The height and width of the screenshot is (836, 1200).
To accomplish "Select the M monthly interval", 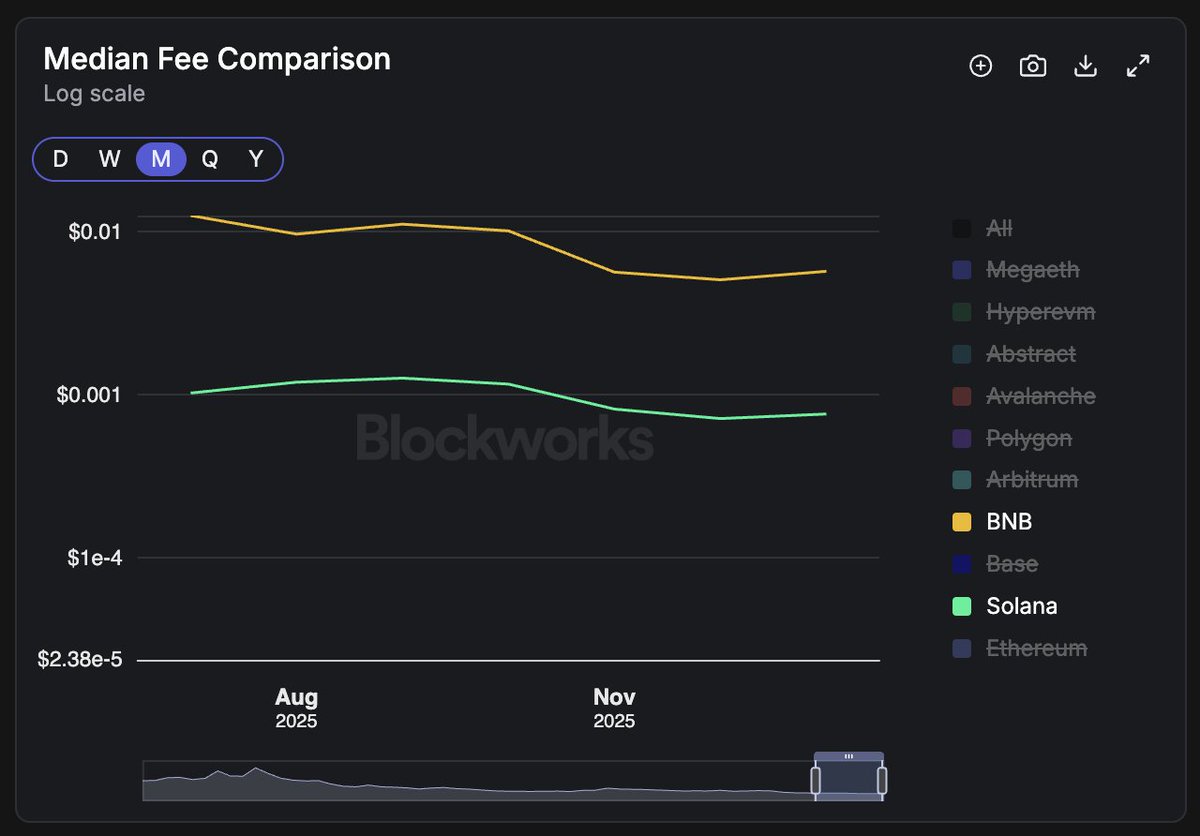I will [x=161, y=159].
